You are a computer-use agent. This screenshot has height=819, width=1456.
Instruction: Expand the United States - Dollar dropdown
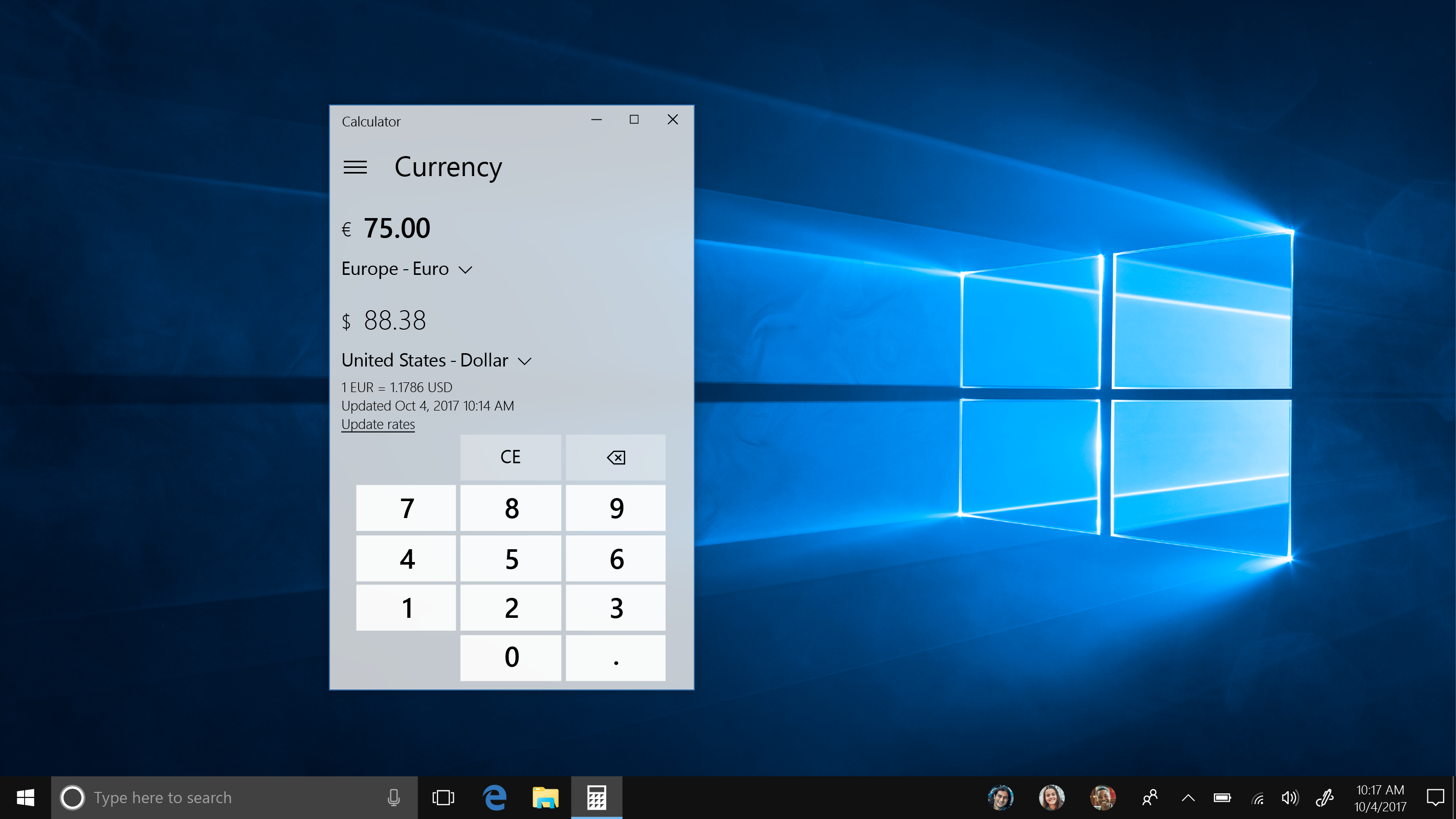tap(436, 361)
